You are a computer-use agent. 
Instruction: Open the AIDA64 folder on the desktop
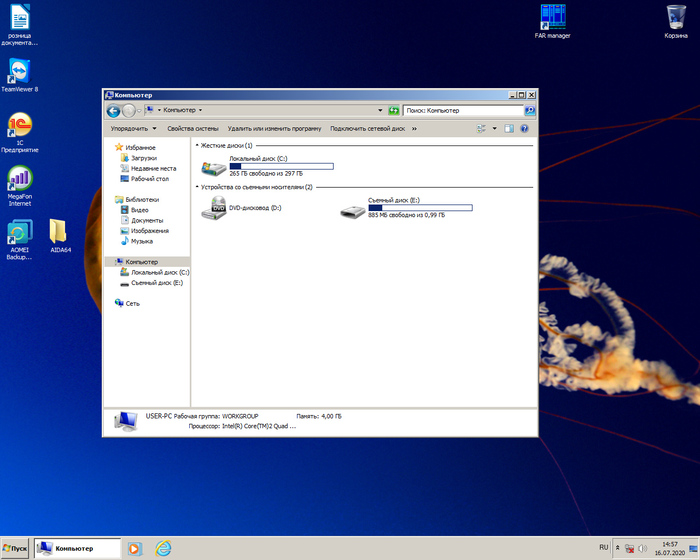[58, 231]
